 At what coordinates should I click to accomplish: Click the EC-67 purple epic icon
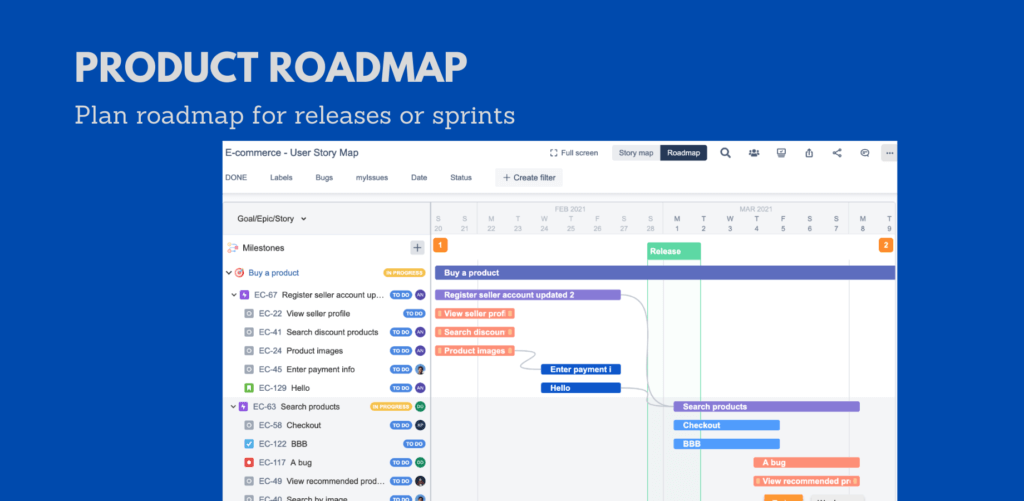(x=244, y=295)
